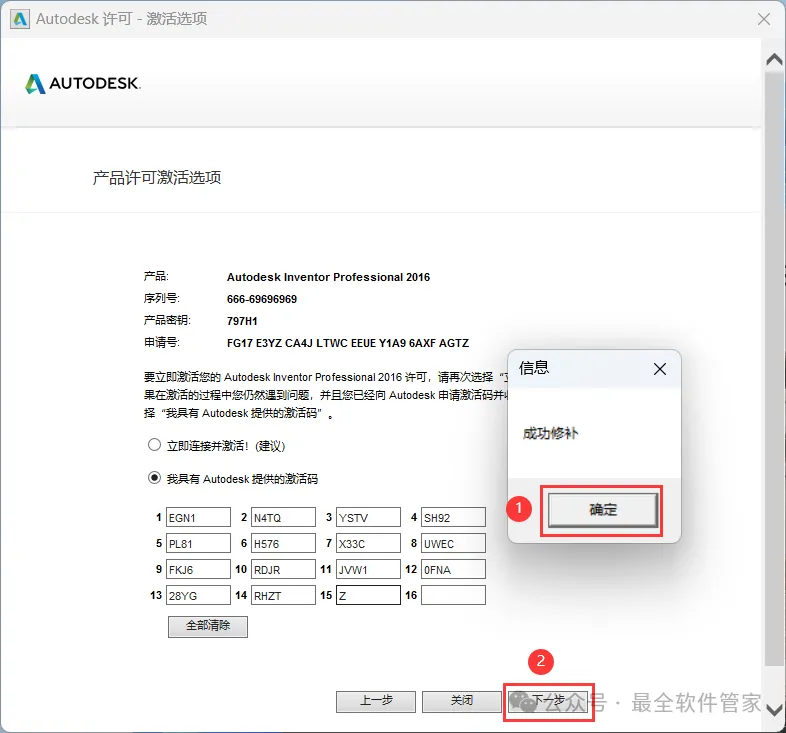Image resolution: width=786 pixels, height=733 pixels.
Task: Click the serial number 666-69696969
Action: (x=262, y=299)
